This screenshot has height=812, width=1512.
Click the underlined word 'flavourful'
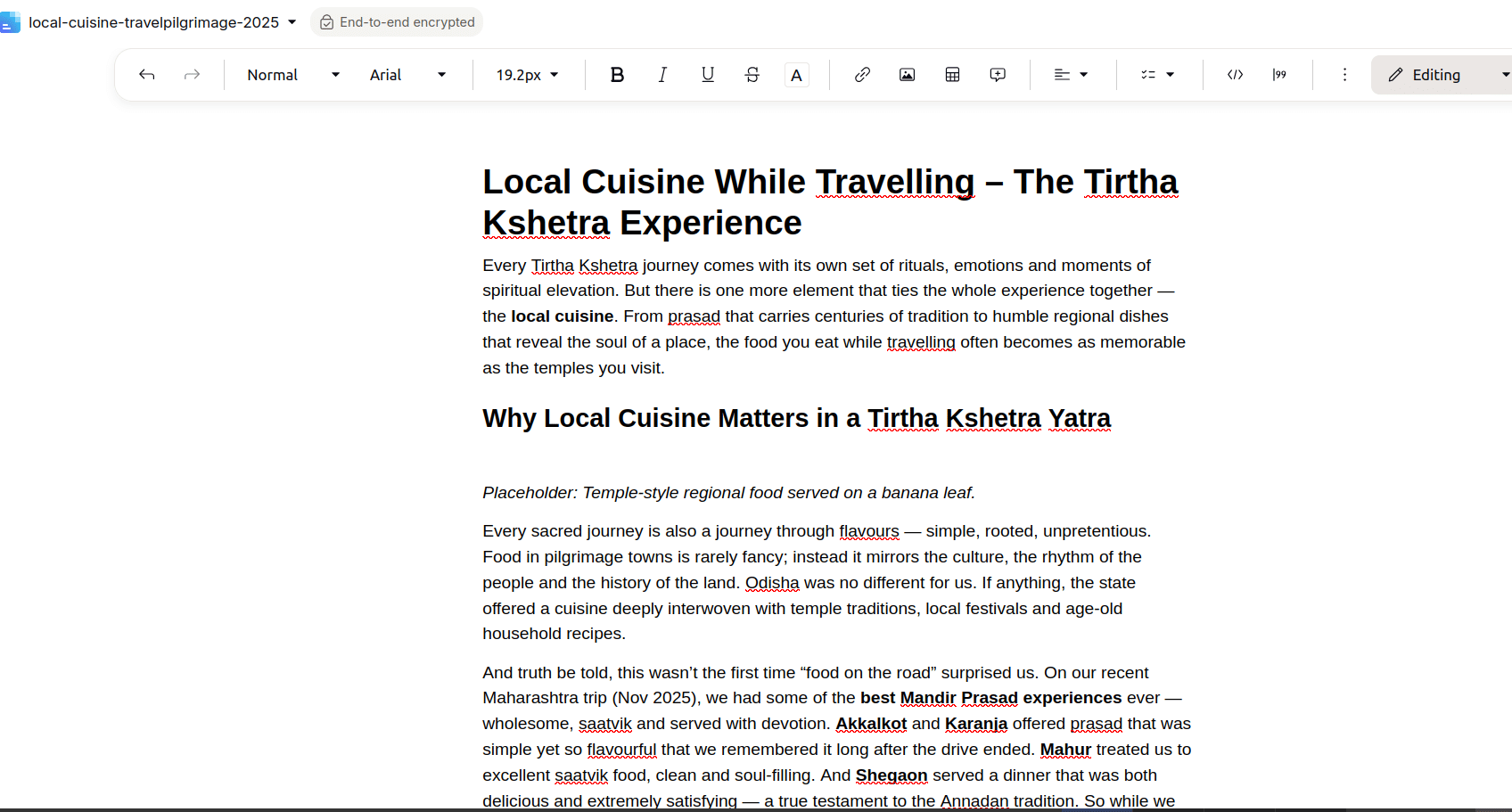[621, 750]
